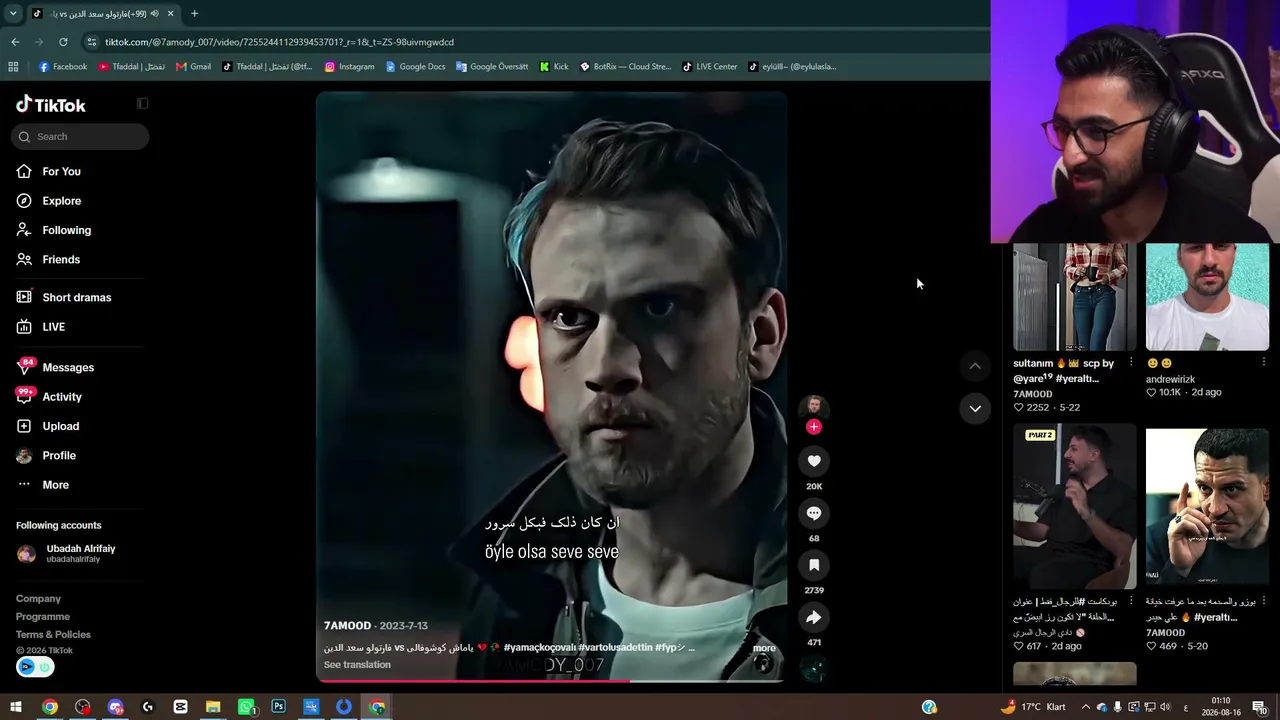1280x720 pixels.
Task: Open the PART 2 podcast video thumbnail
Action: [1075, 507]
